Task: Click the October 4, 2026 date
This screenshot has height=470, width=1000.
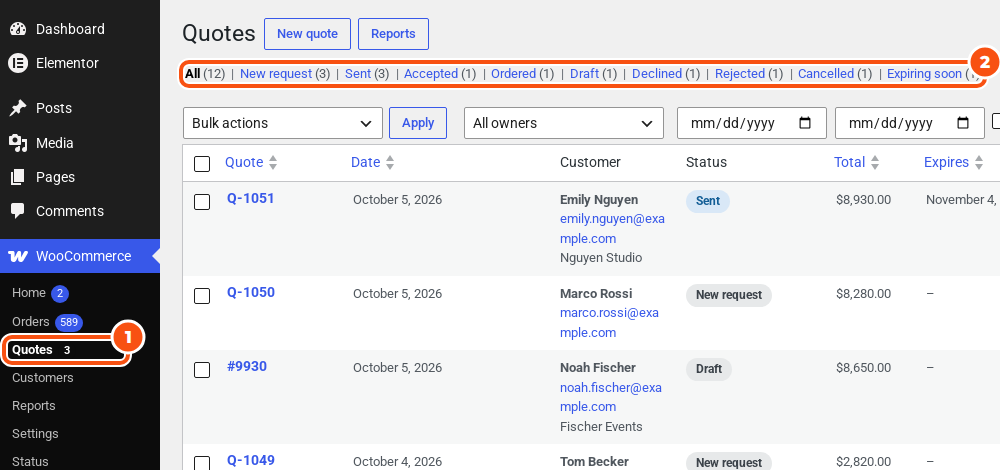Action: (x=397, y=462)
